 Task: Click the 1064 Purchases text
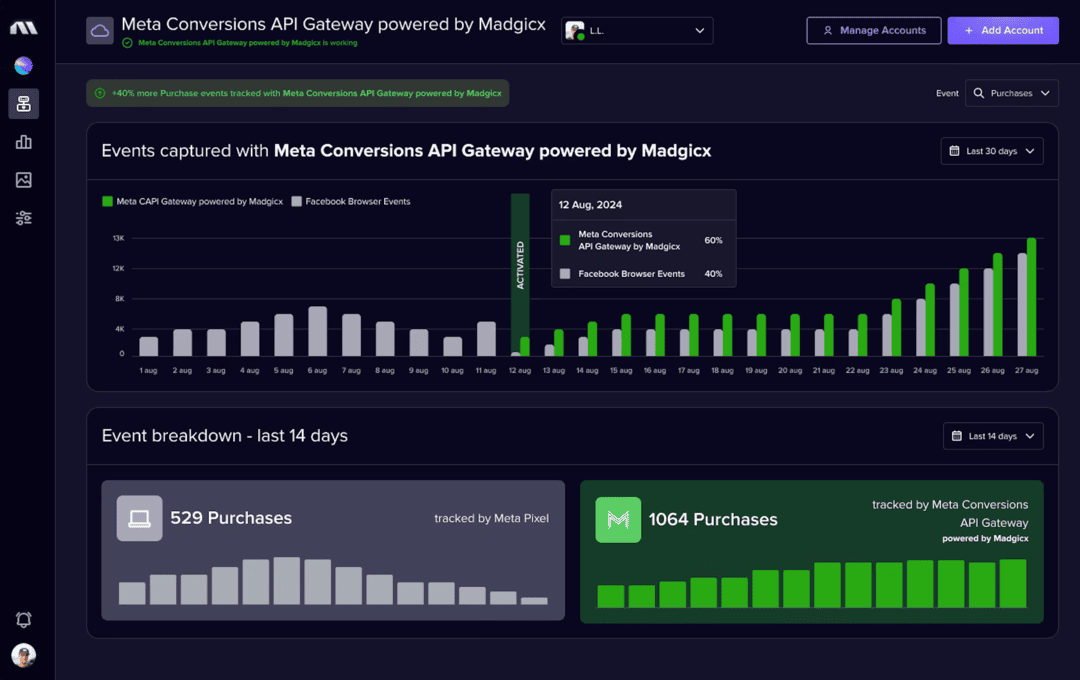(713, 519)
